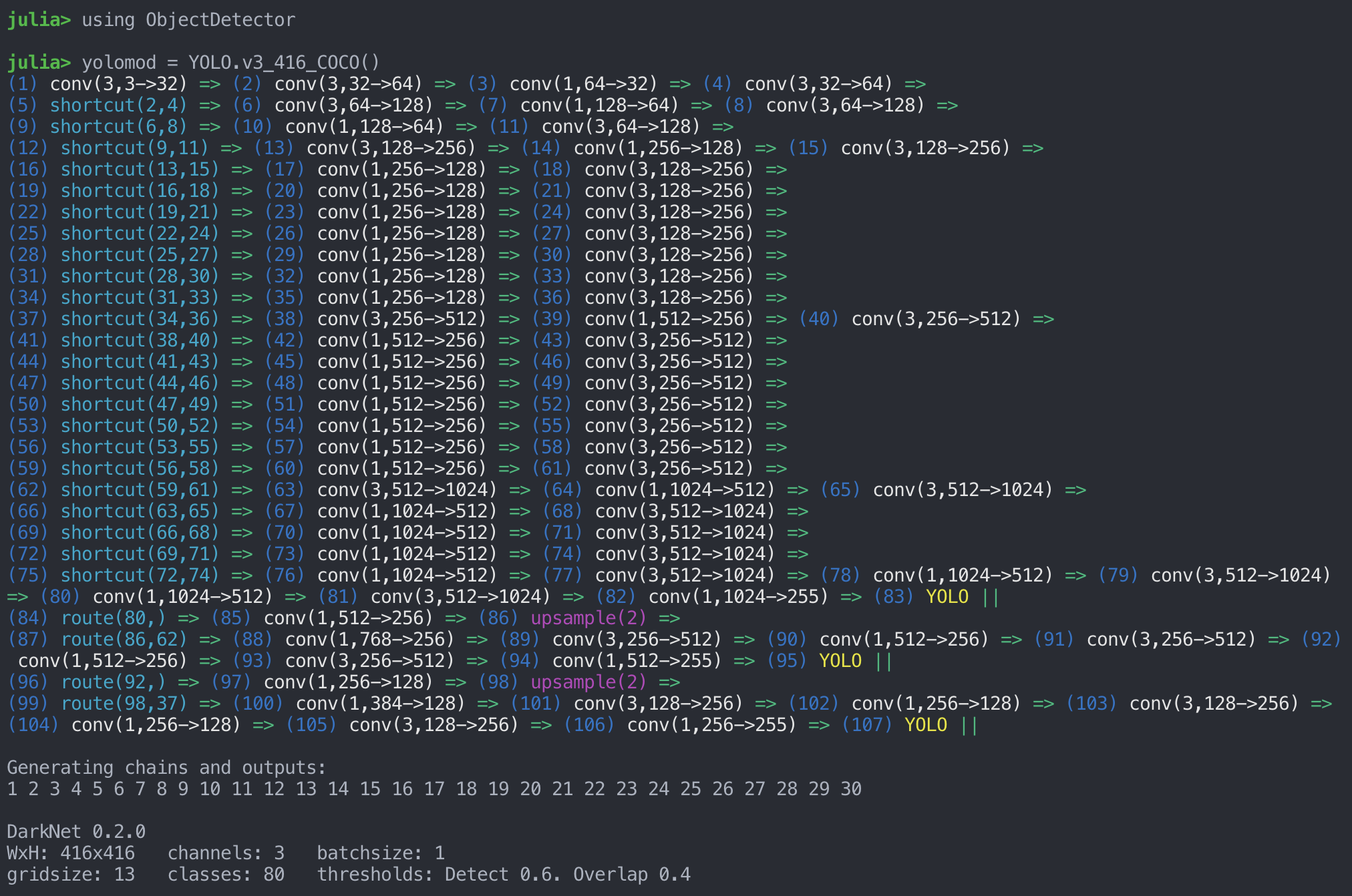The height and width of the screenshot is (896, 1352).
Task: Click conv(1,1024->255) at layer 82
Action: pyautogui.click(x=738, y=597)
